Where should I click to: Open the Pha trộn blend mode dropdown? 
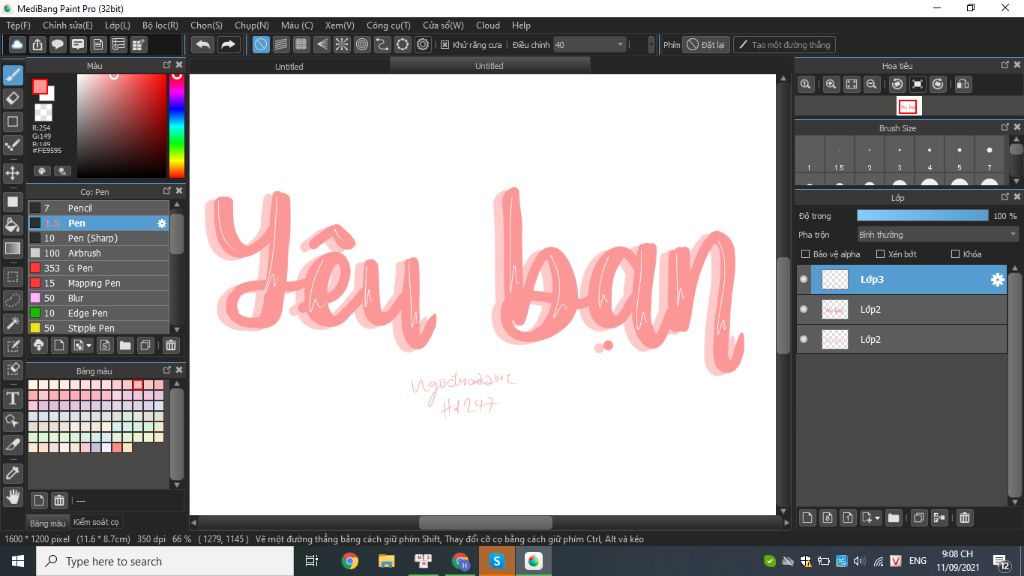(x=938, y=234)
